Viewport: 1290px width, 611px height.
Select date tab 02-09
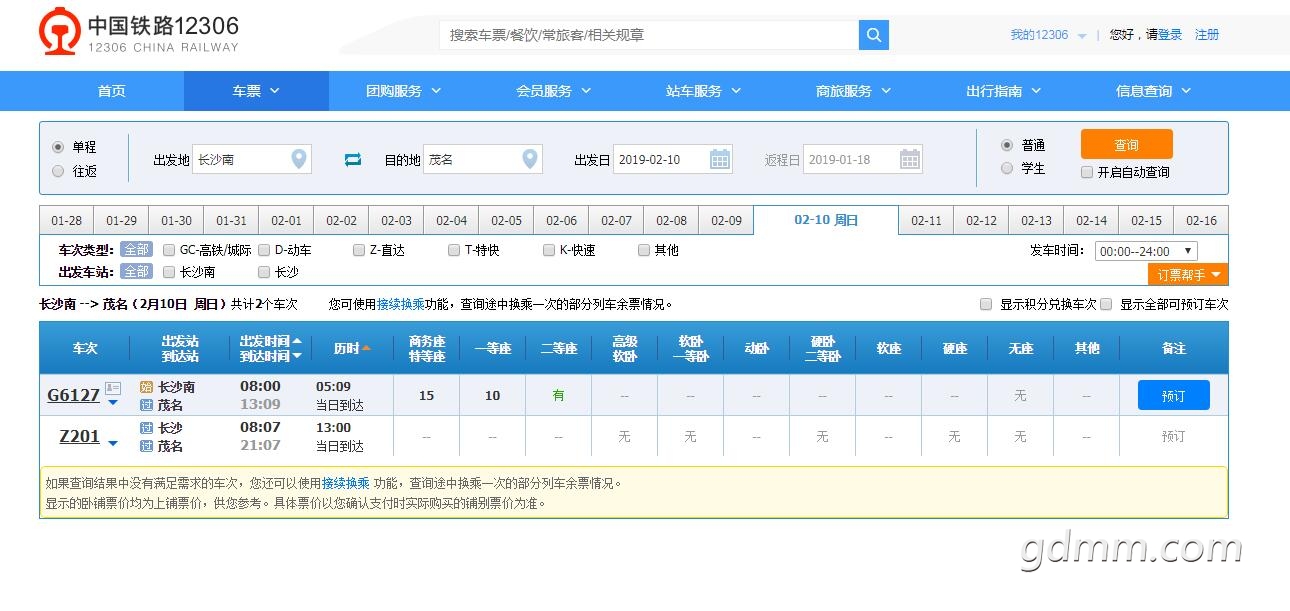coord(726,221)
